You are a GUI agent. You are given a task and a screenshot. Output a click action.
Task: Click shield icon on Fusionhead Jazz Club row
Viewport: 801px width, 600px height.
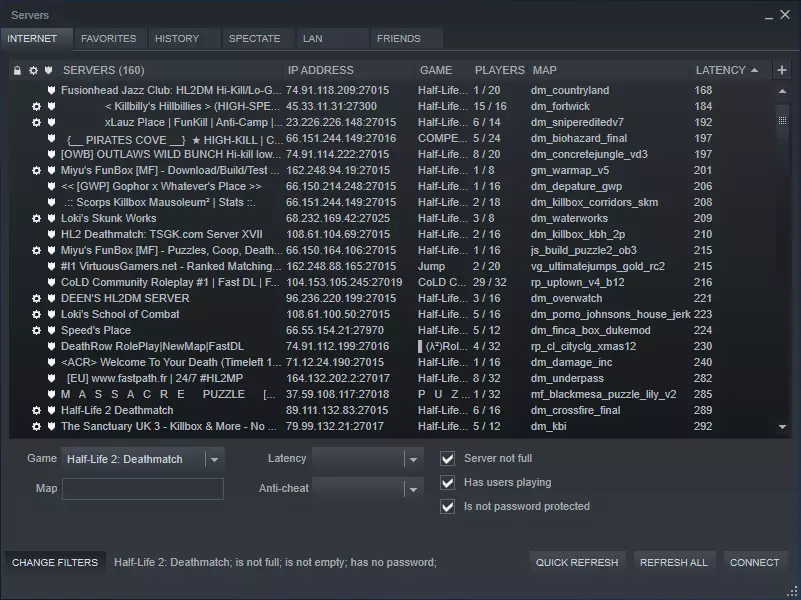(x=51, y=90)
